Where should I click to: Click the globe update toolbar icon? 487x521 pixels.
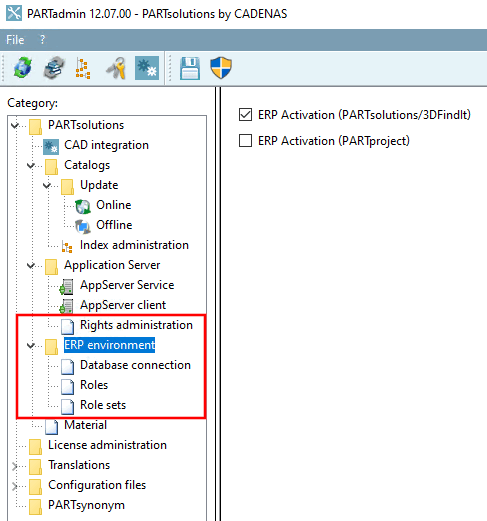coord(23,68)
